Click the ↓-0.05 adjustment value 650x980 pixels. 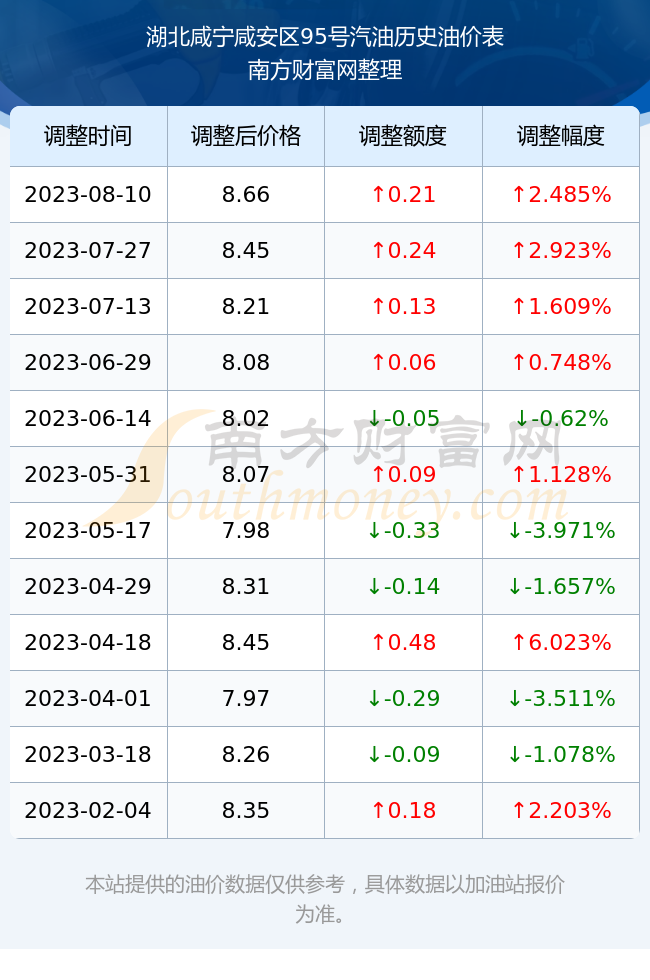click(403, 418)
